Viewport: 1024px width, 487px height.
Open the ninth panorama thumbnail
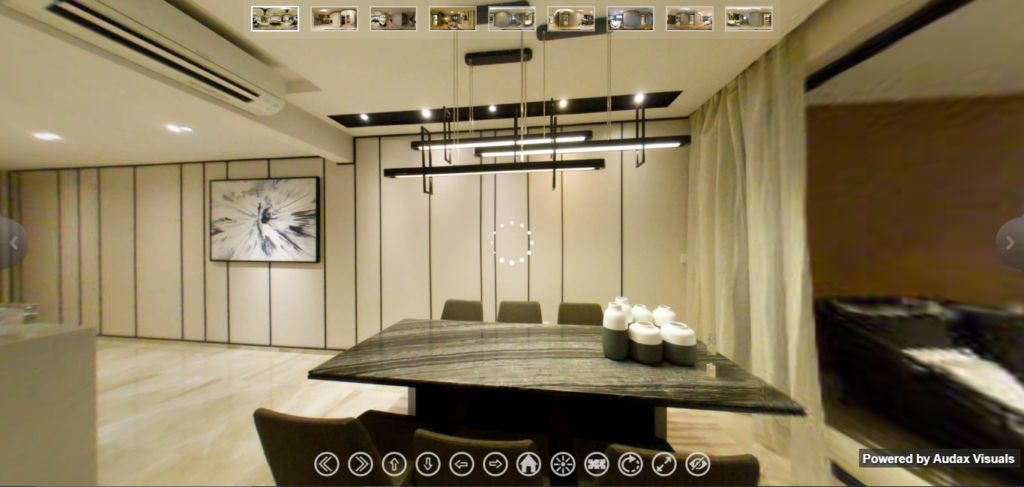[x=749, y=18]
